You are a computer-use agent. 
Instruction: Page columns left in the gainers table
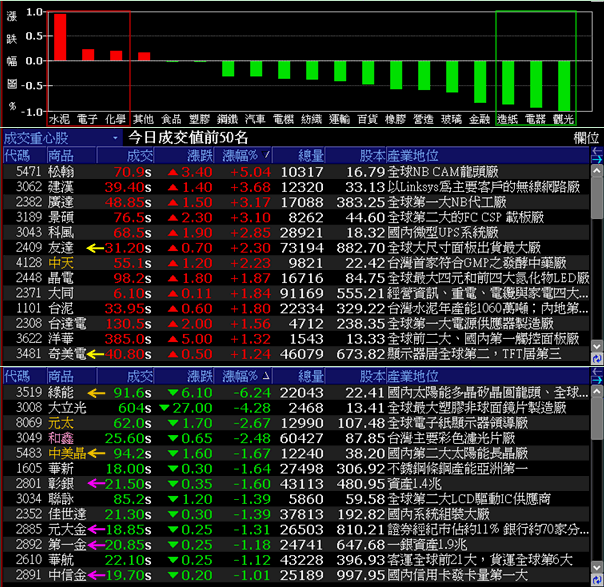[596, 151]
